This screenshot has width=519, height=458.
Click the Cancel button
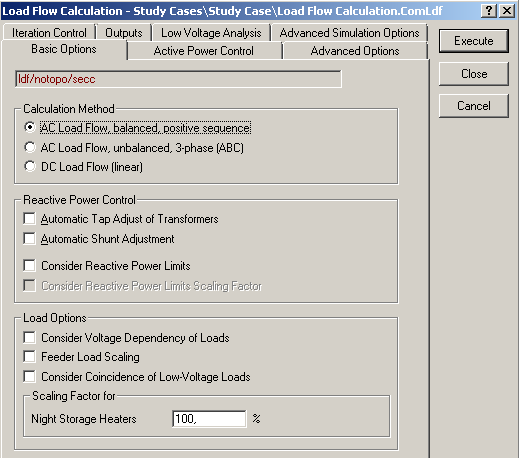(x=474, y=106)
